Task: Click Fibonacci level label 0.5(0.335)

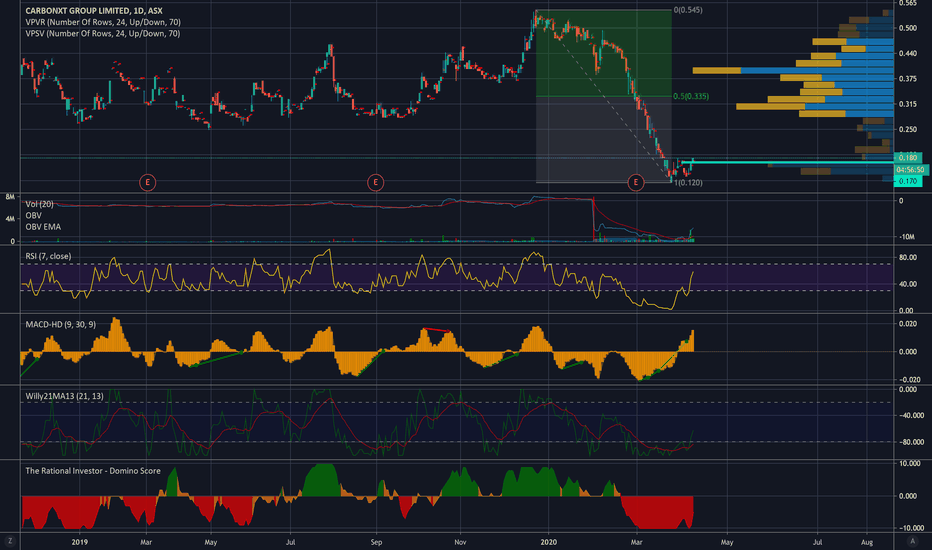Action: click(x=691, y=96)
